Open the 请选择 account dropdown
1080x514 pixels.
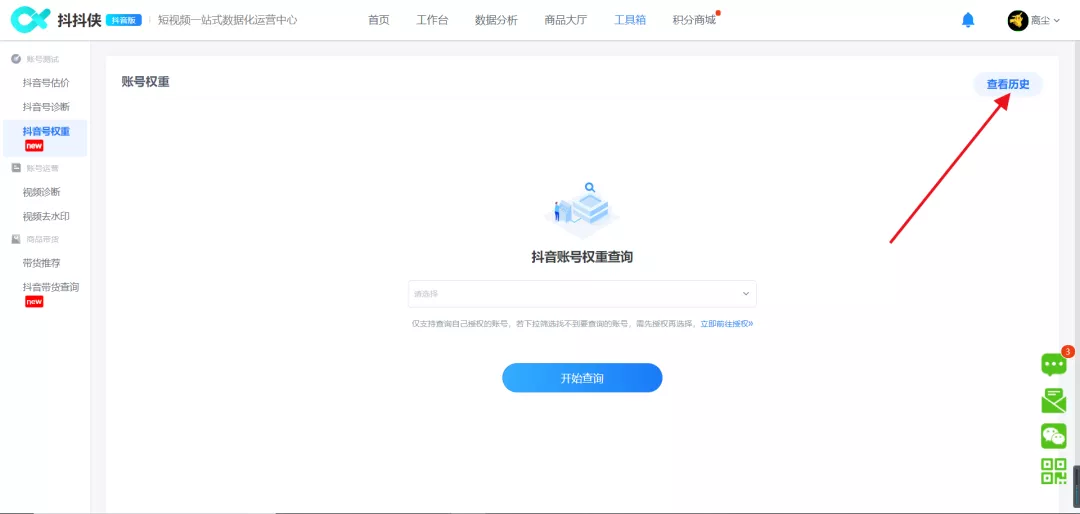[582, 294]
